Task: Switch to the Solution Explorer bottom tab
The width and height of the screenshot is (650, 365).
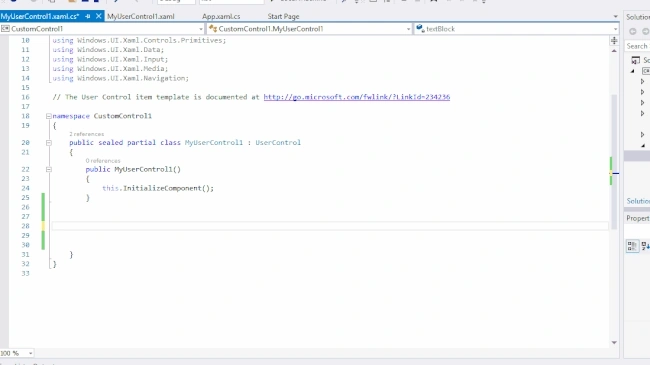Action: [638, 201]
